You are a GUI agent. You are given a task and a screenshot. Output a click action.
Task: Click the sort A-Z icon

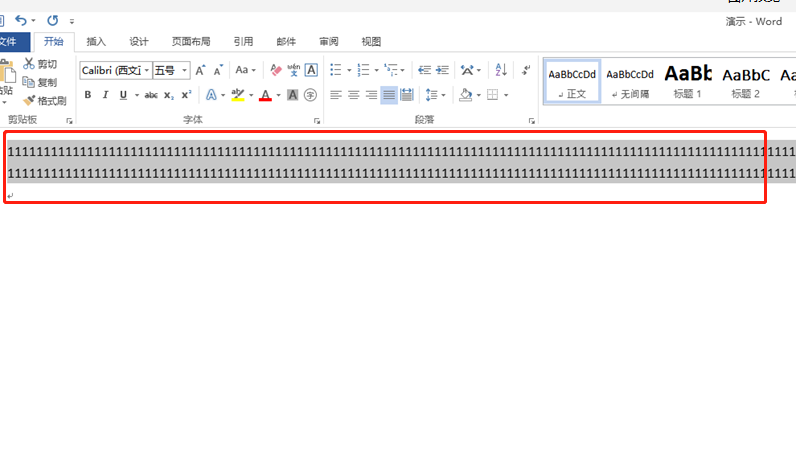point(501,70)
